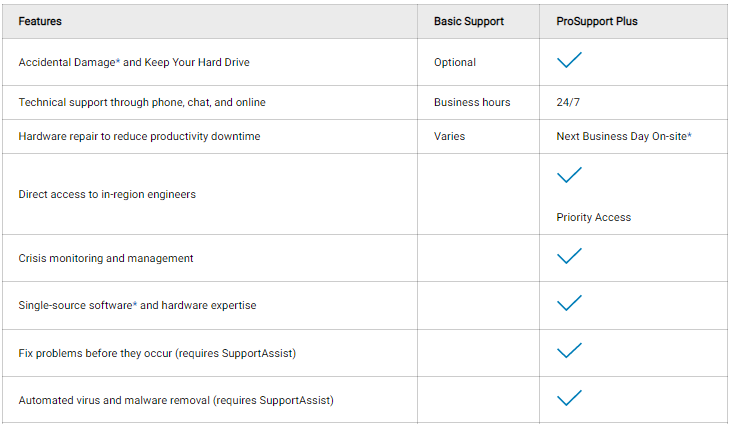Click the Single-source software row checkmark

(569, 303)
